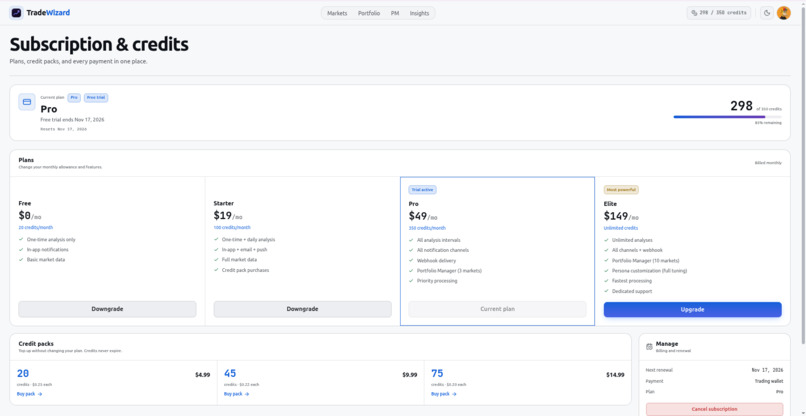Toggle dark mode with the moon icon

coord(767,13)
